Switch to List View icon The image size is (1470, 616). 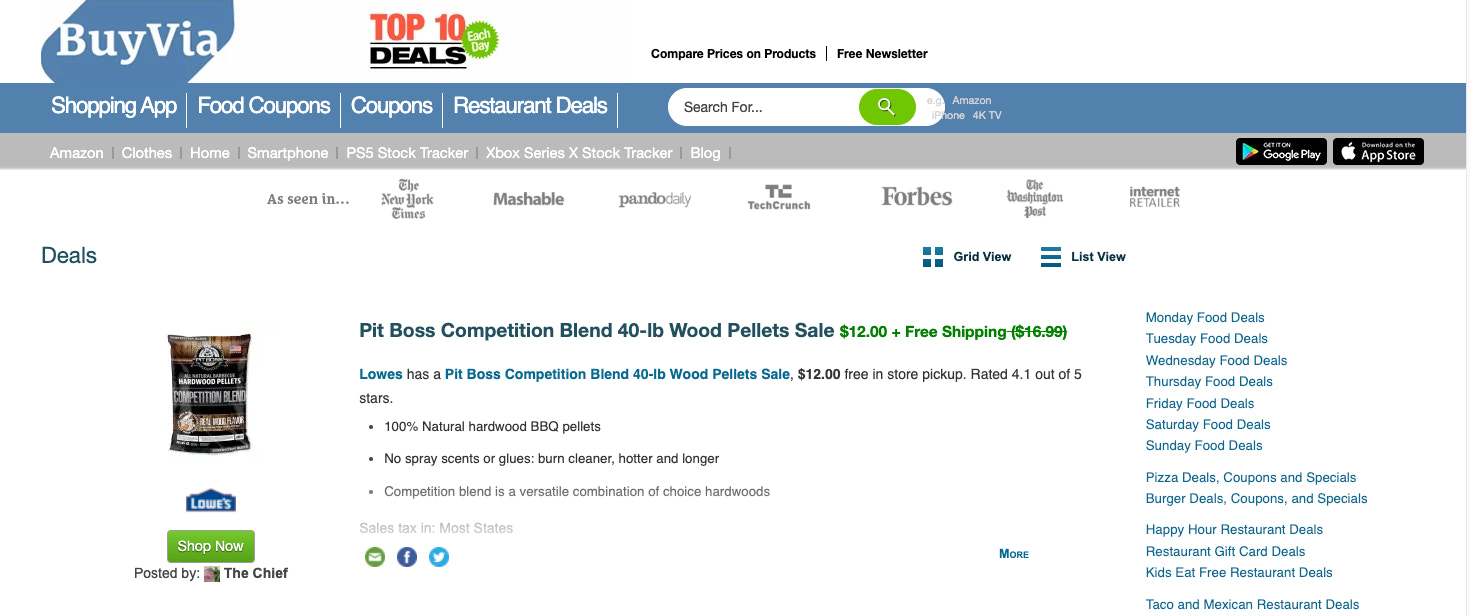tap(1051, 257)
